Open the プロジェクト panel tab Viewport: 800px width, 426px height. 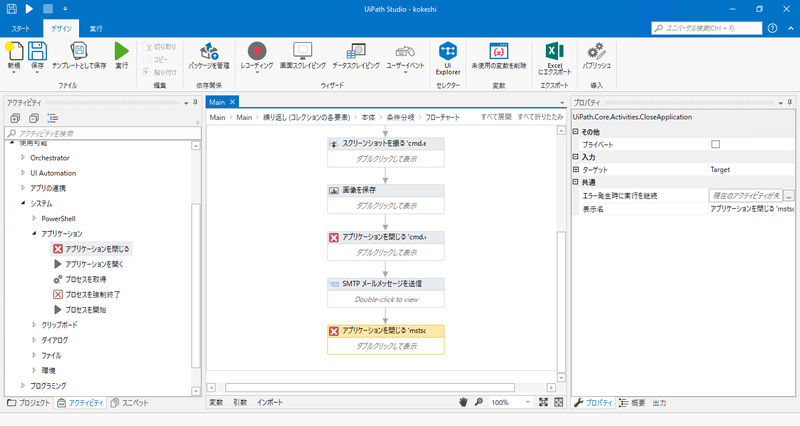pos(29,403)
